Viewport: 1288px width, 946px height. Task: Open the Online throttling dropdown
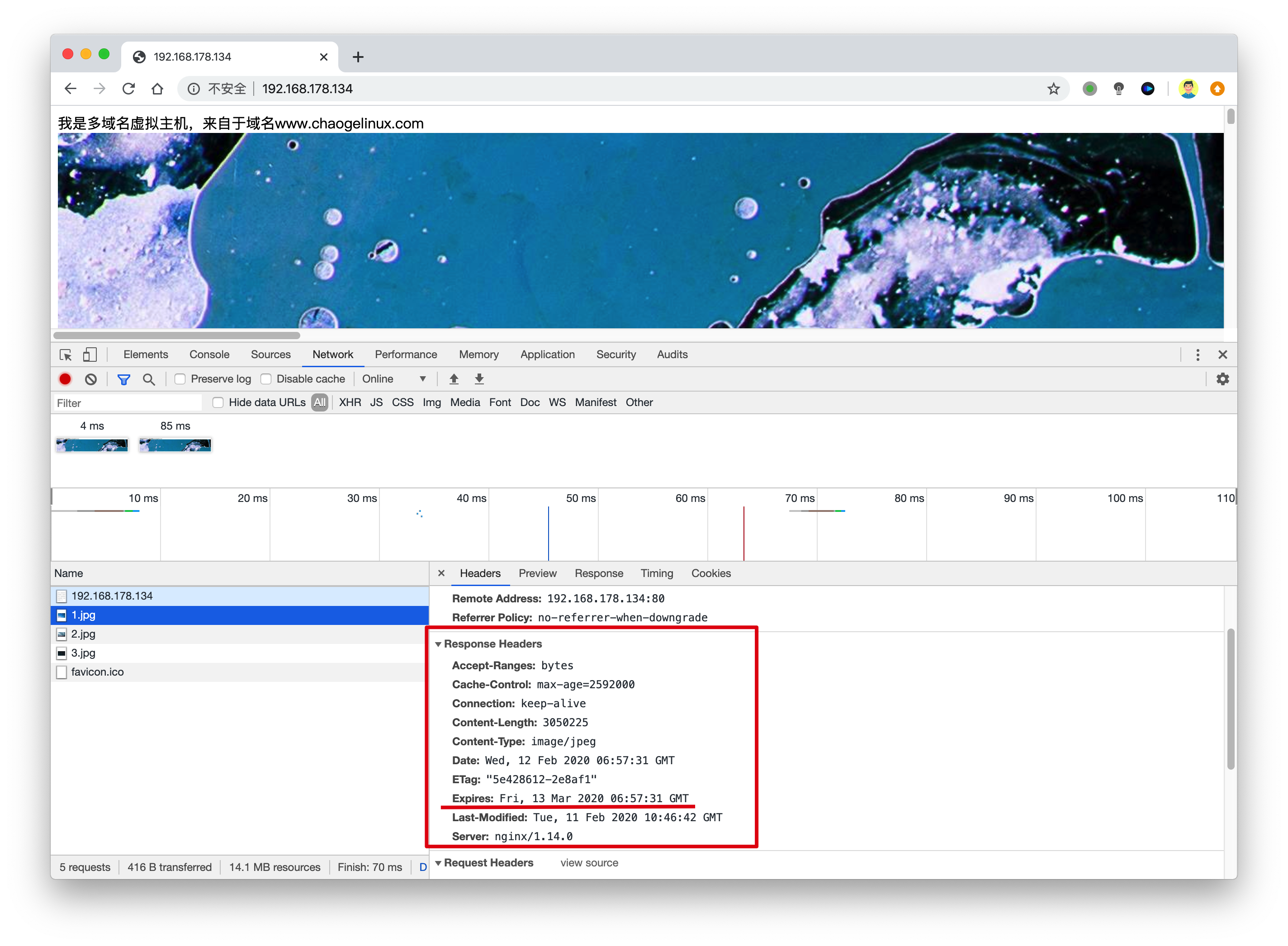pyautogui.click(x=394, y=379)
